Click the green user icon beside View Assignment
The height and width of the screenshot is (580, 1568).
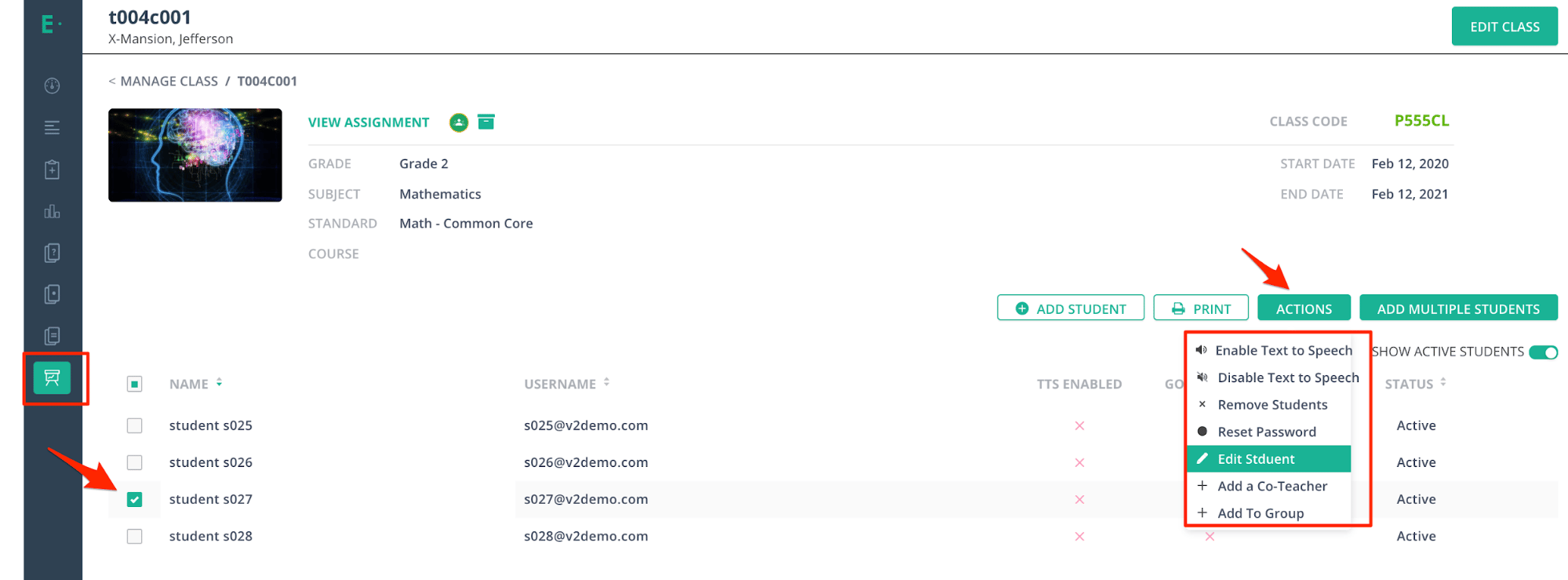coord(459,122)
